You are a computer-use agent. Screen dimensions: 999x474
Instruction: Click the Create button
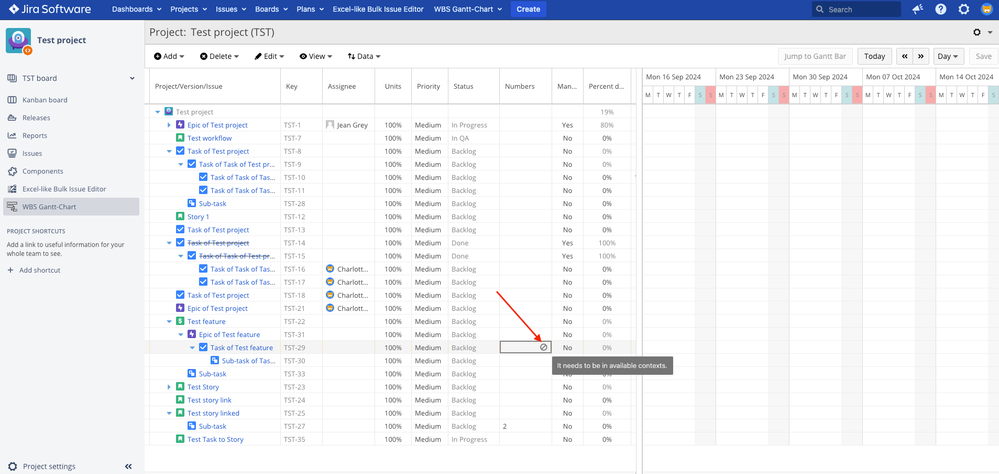(x=528, y=10)
